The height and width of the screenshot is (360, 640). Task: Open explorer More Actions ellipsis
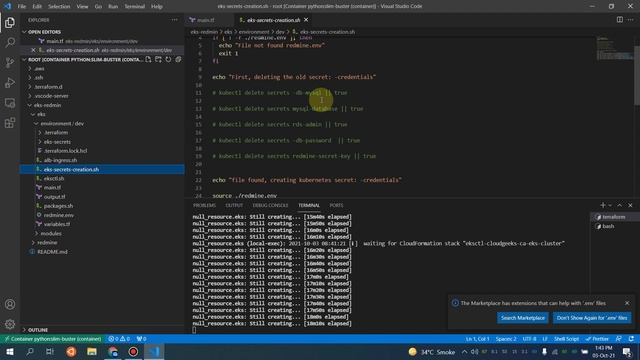point(175,20)
